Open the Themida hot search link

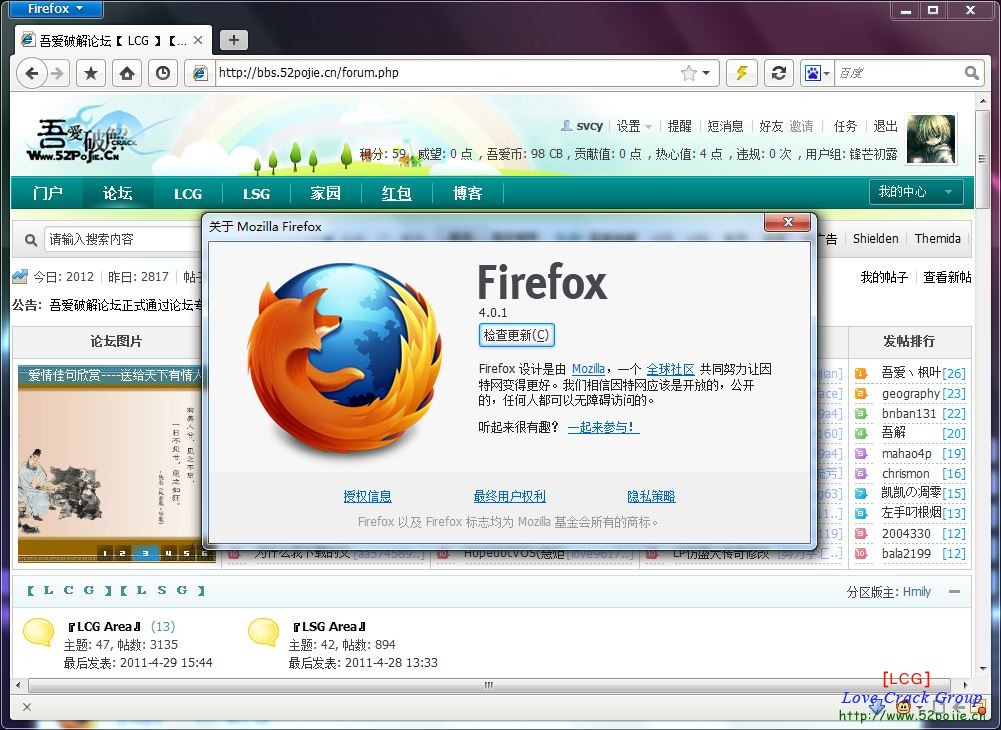click(937, 239)
